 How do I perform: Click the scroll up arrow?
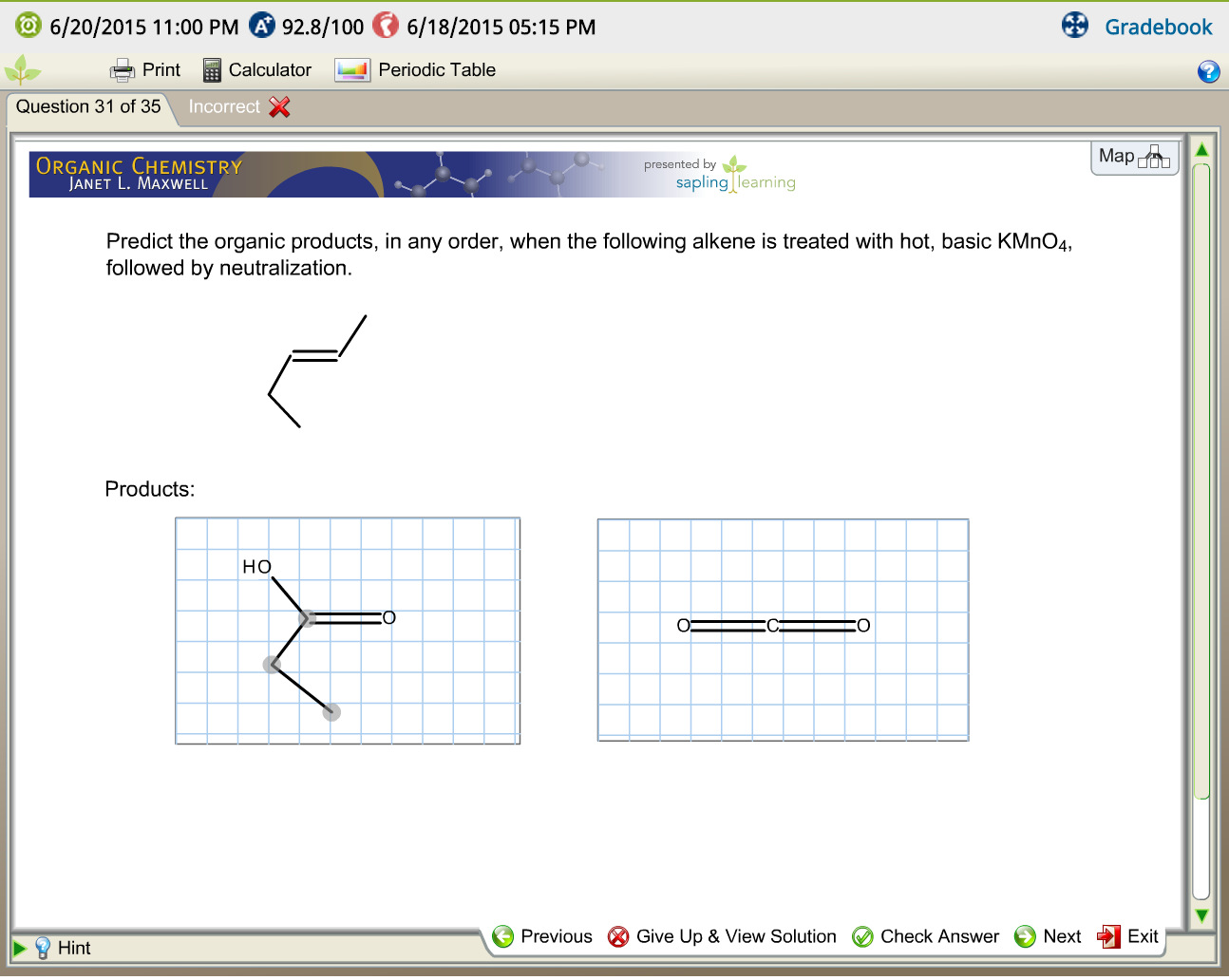pos(1201,150)
